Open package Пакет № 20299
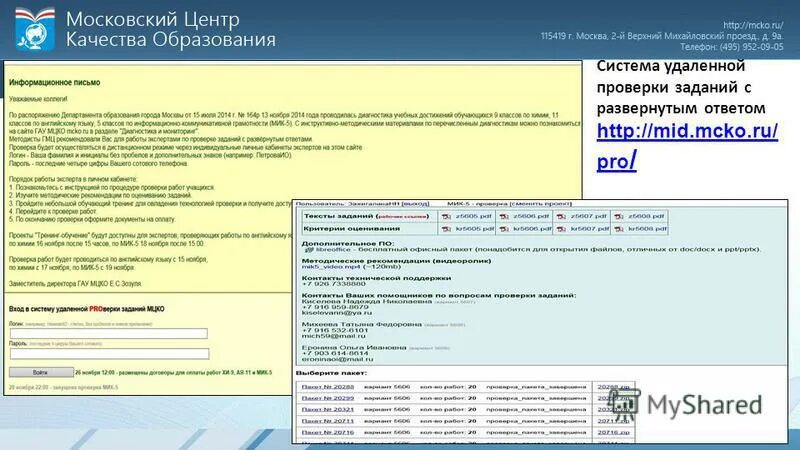This screenshot has height=450, width=800. coord(328,398)
